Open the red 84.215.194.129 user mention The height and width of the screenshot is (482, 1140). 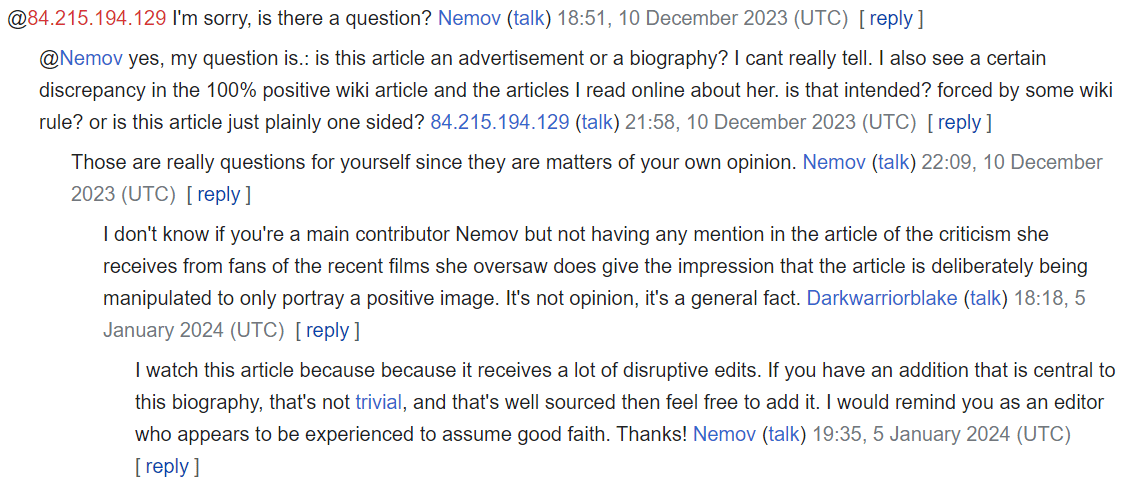(97, 19)
